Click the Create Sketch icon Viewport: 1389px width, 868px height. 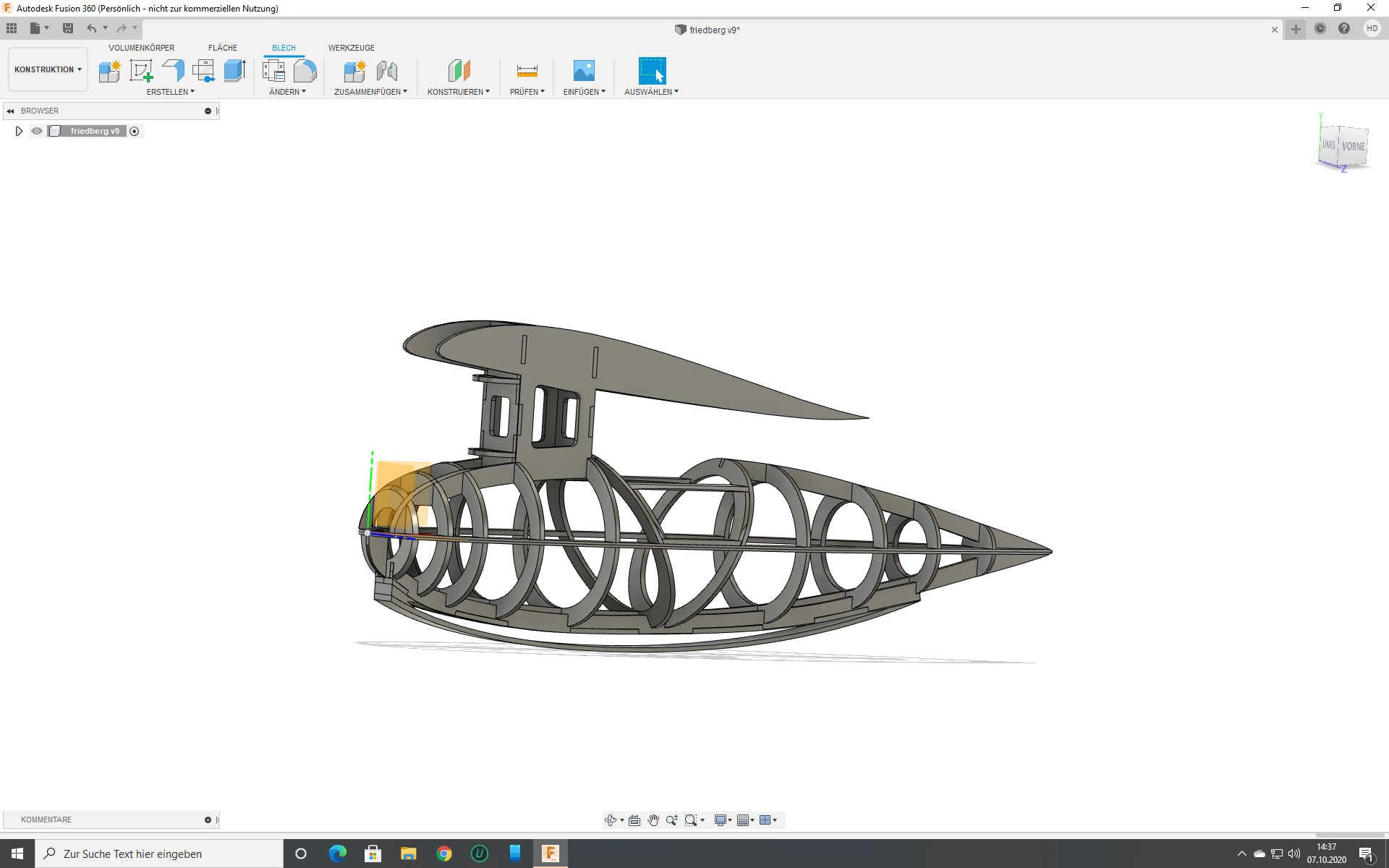pos(141,71)
